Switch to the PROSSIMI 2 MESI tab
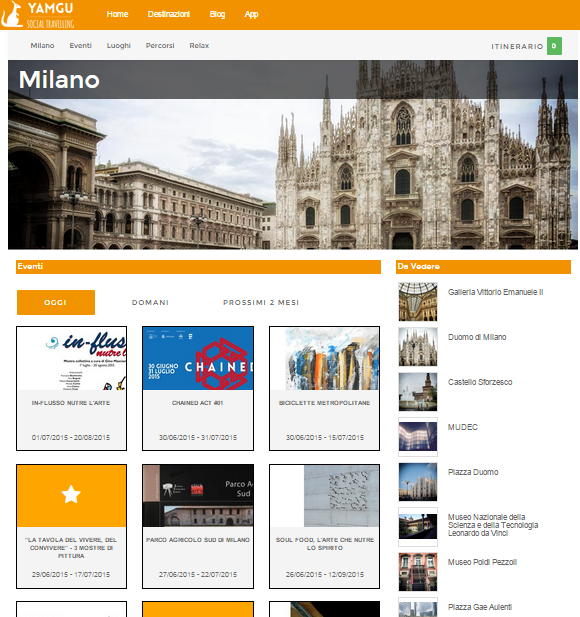Image resolution: width=580 pixels, height=617 pixels. click(x=261, y=302)
